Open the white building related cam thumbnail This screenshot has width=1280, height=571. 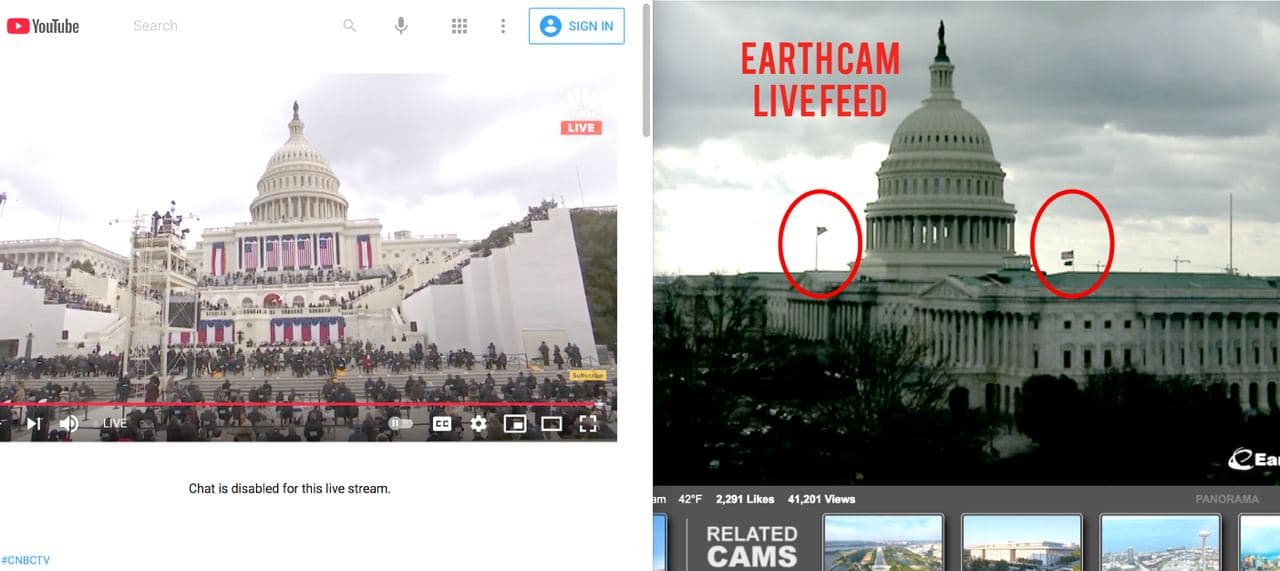tap(1021, 542)
